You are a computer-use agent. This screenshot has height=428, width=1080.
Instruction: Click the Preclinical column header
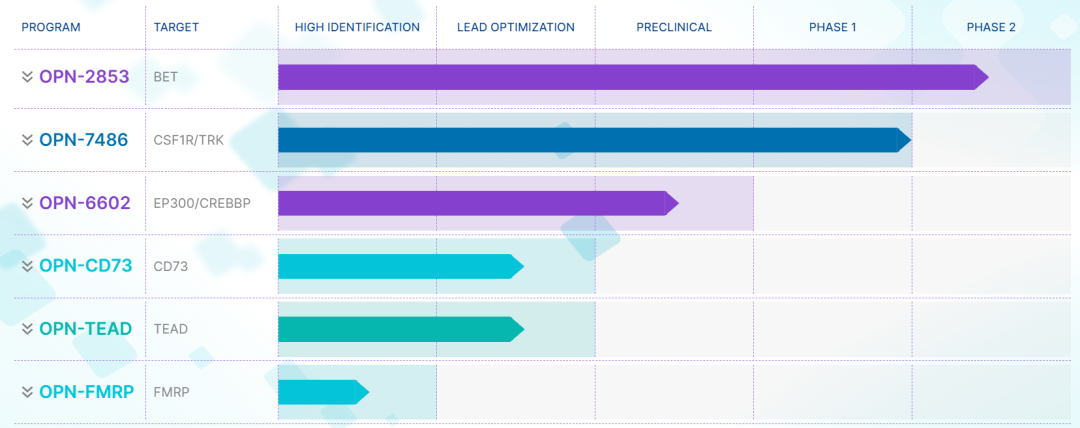click(x=674, y=27)
